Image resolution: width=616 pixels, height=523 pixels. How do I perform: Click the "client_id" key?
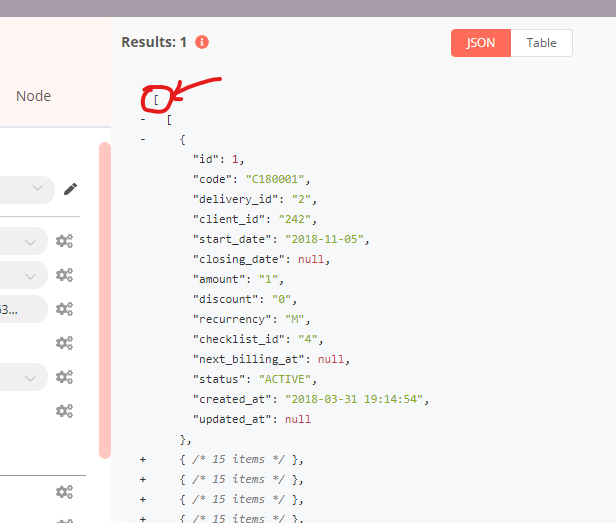tap(229, 219)
